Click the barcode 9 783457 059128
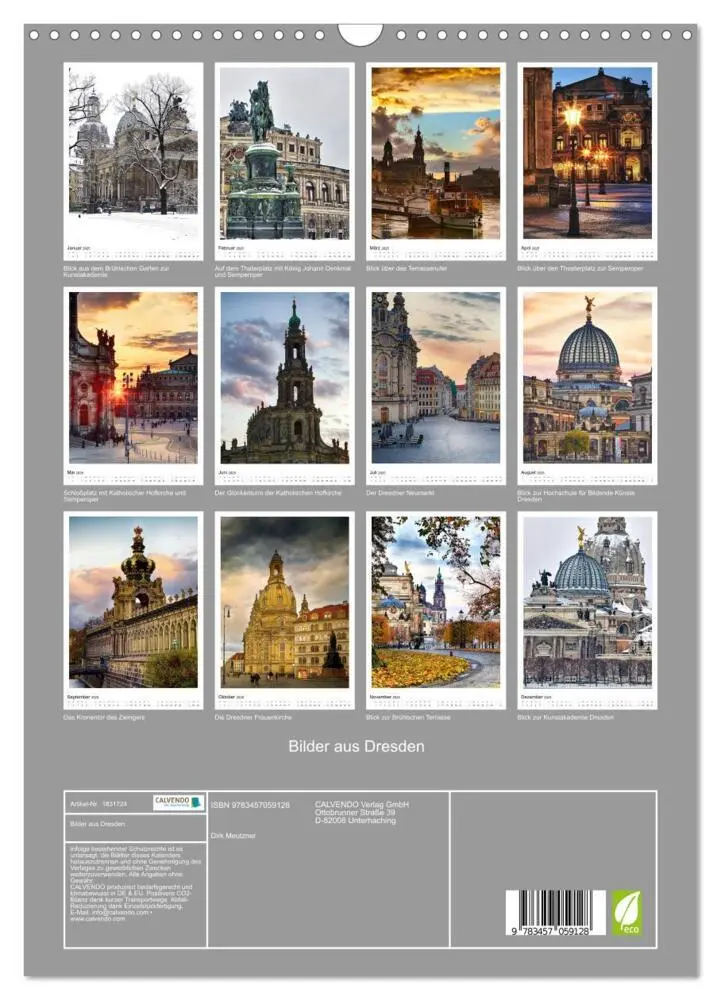 555,913
